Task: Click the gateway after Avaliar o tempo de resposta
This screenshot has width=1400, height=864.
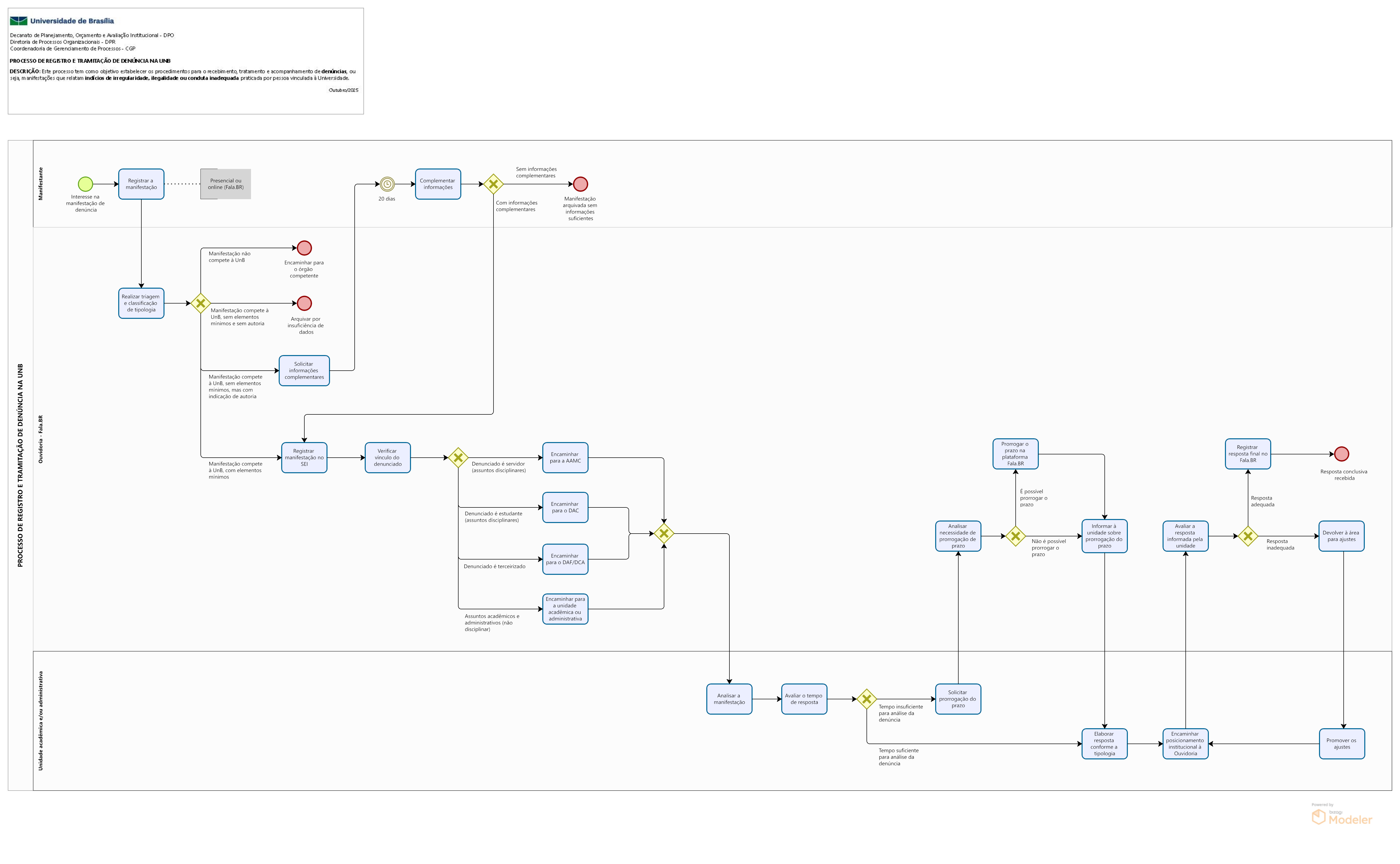Action: 866,699
